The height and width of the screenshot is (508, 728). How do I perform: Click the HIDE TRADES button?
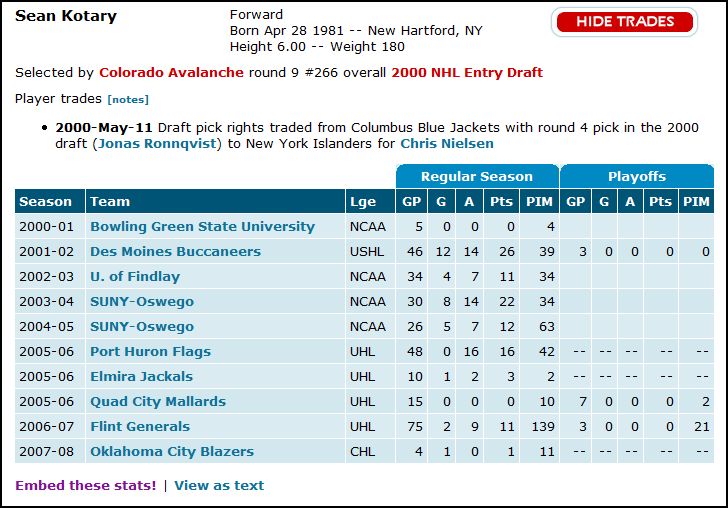[x=624, y=21]
